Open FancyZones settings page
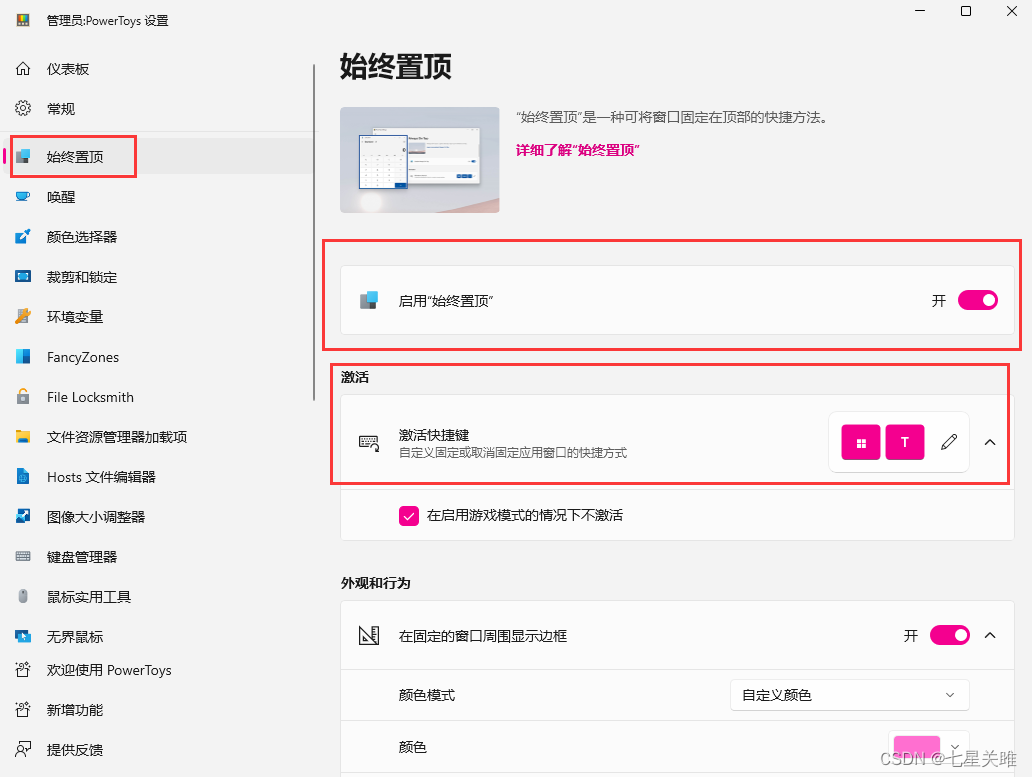The height and width of the screenshot is (777, 1032). point(83,357)
